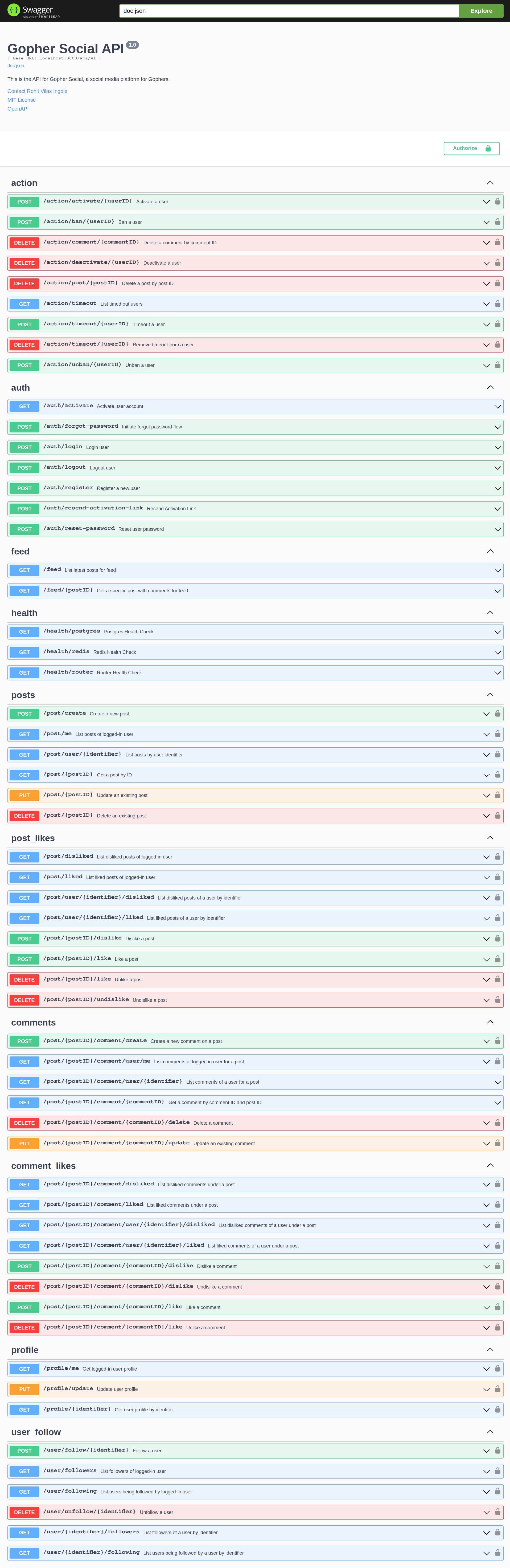Collapse the profile section

point(490,1350)
